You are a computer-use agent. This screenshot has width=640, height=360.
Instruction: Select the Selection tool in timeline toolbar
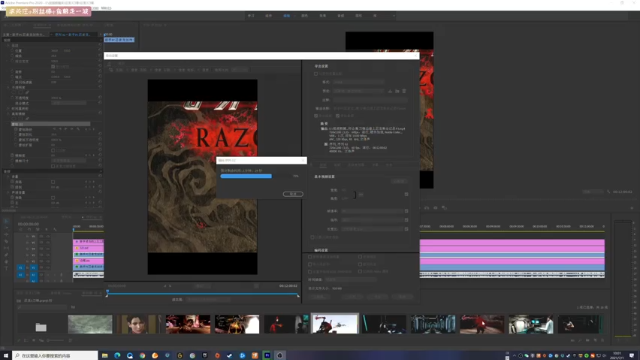click(6, 221)
